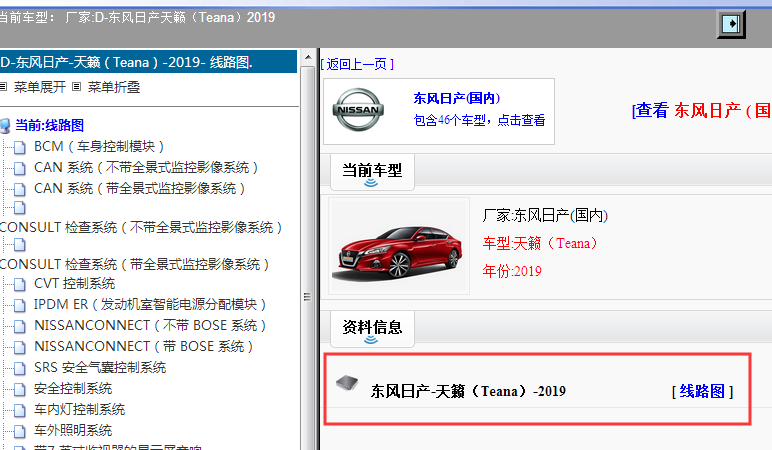This screenshot has height=450, width=772.
Task: Click the red Teana car thumbnail
Action: pyautogui.click(x=399, y=246)
